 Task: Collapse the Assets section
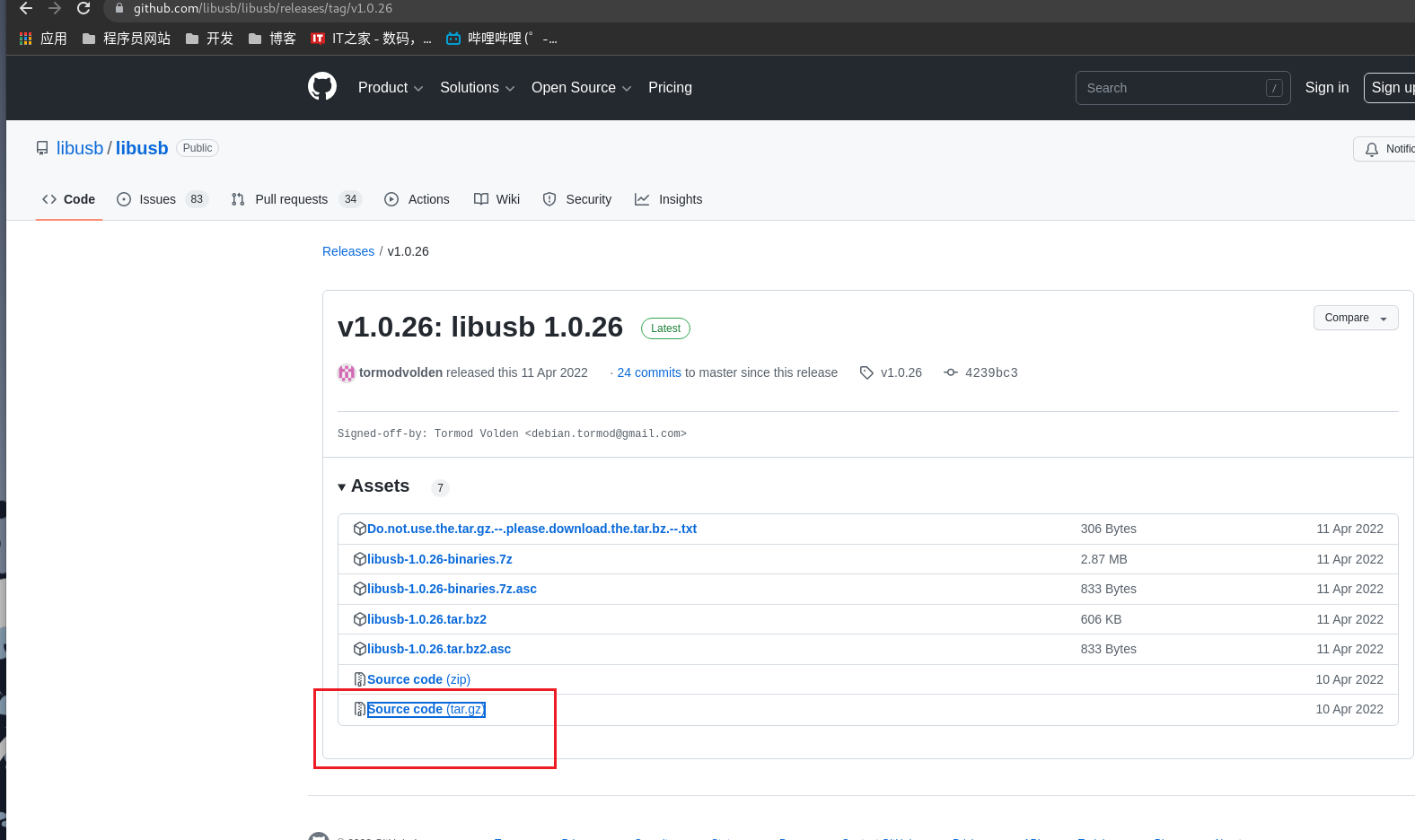pos(374,486)
